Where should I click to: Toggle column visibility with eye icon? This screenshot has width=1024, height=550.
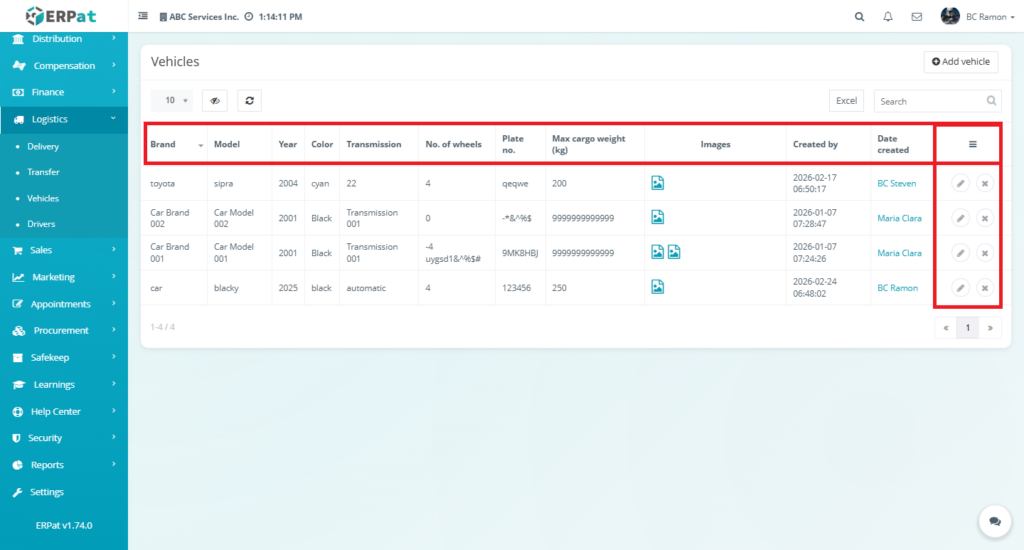click(x=215, y=100)
